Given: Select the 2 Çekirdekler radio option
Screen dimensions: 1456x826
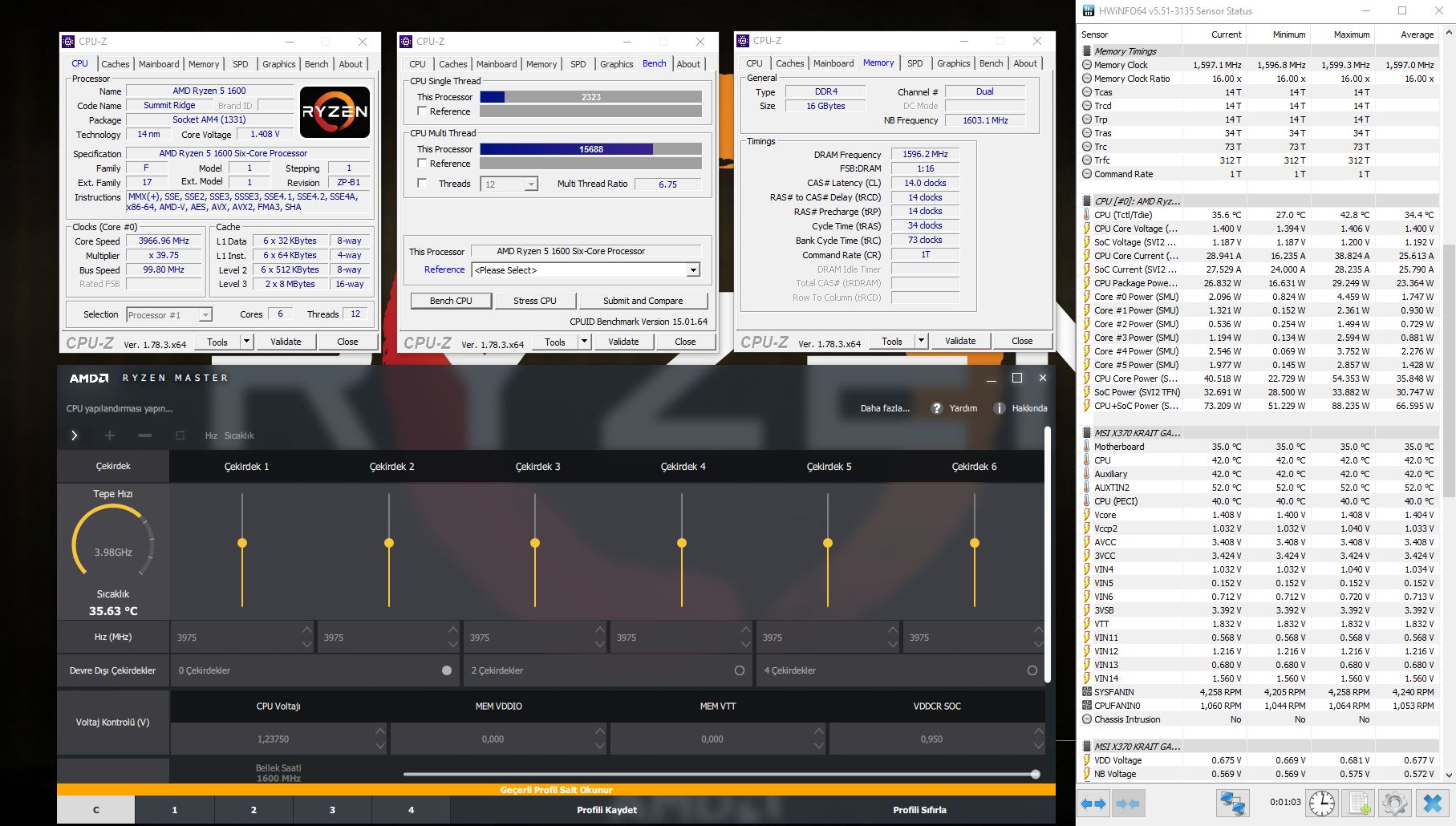Looking at the screenshot, I should pos(740,670).
